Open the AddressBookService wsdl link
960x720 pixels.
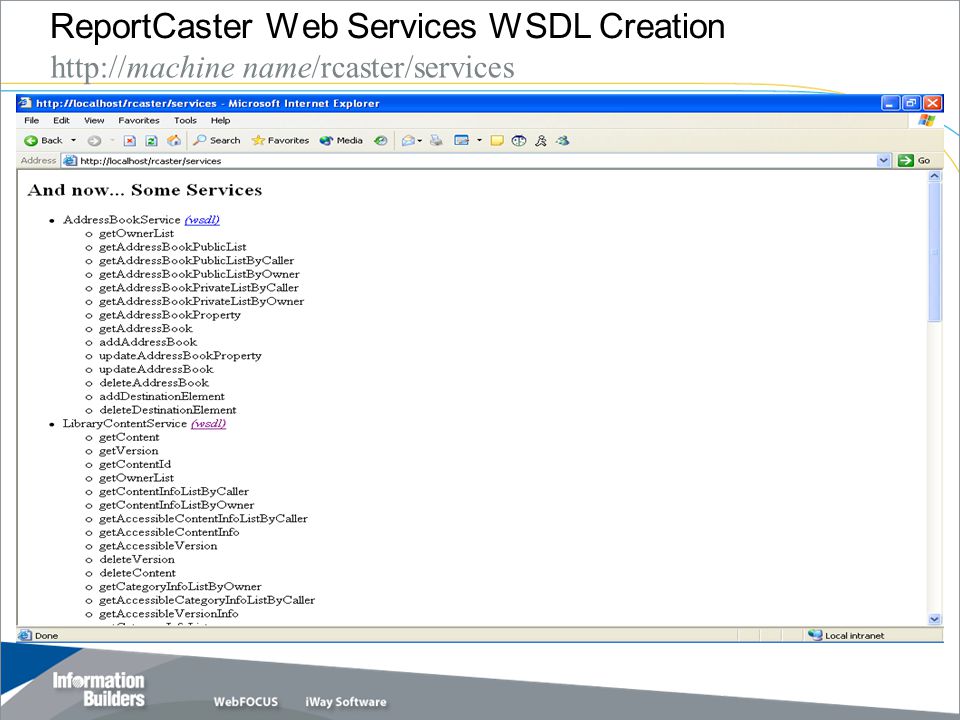tap(202, 220)
